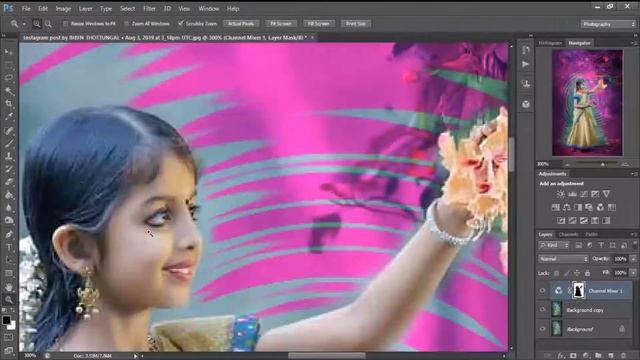Viewport: 640px width, 360px height.
Task: Click the foreground color swatch
Action: [6, 320]
